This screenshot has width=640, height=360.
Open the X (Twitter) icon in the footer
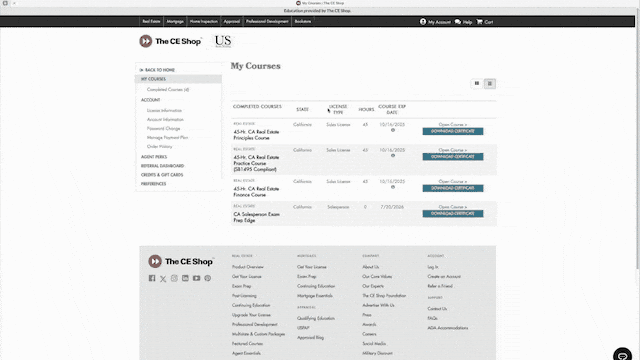[163, 279]
